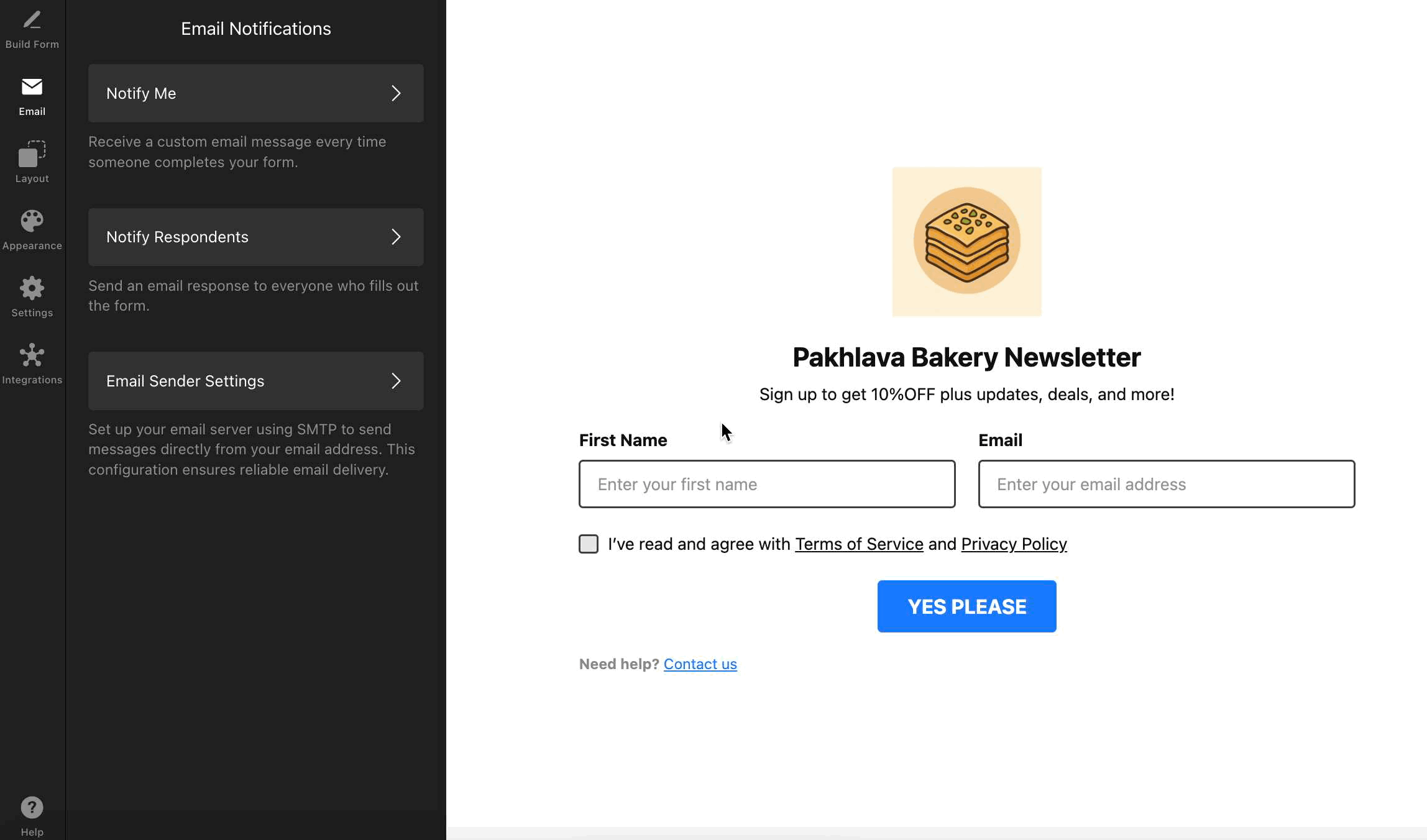Expand Email Sender Settings chevron
Image resolution: width=1427 pixels, height=840 pixels.
tap(396, 381)
